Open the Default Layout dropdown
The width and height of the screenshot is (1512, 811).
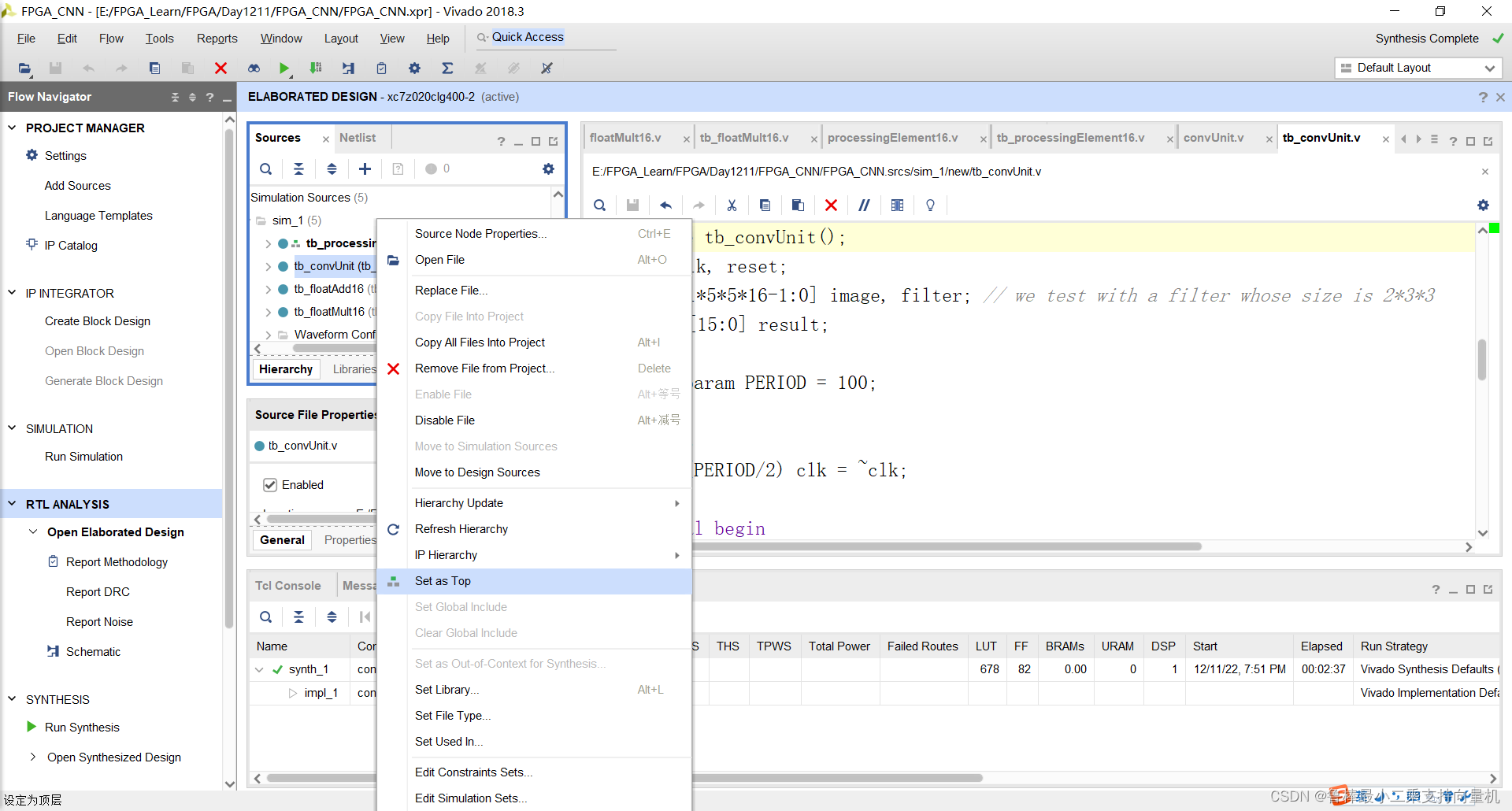1418,68
